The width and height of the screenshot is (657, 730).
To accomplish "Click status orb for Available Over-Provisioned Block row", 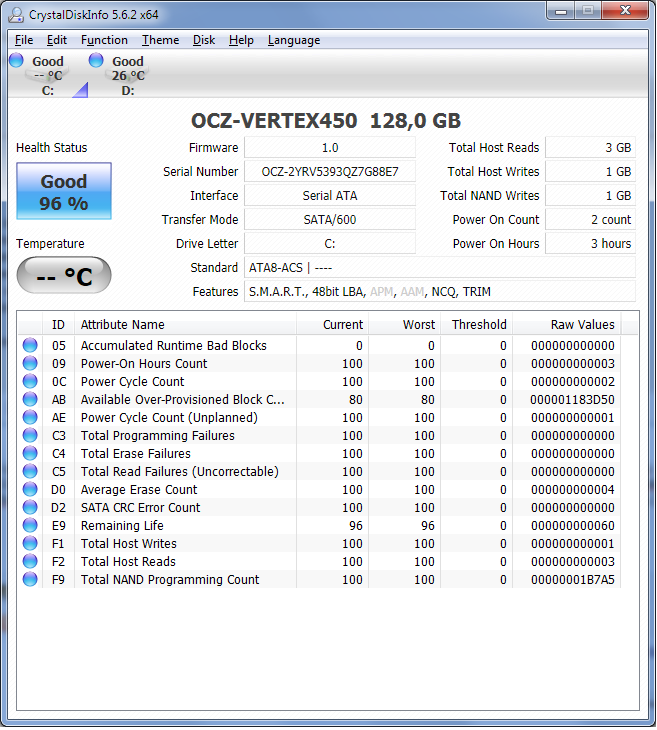I will [30, 399].
